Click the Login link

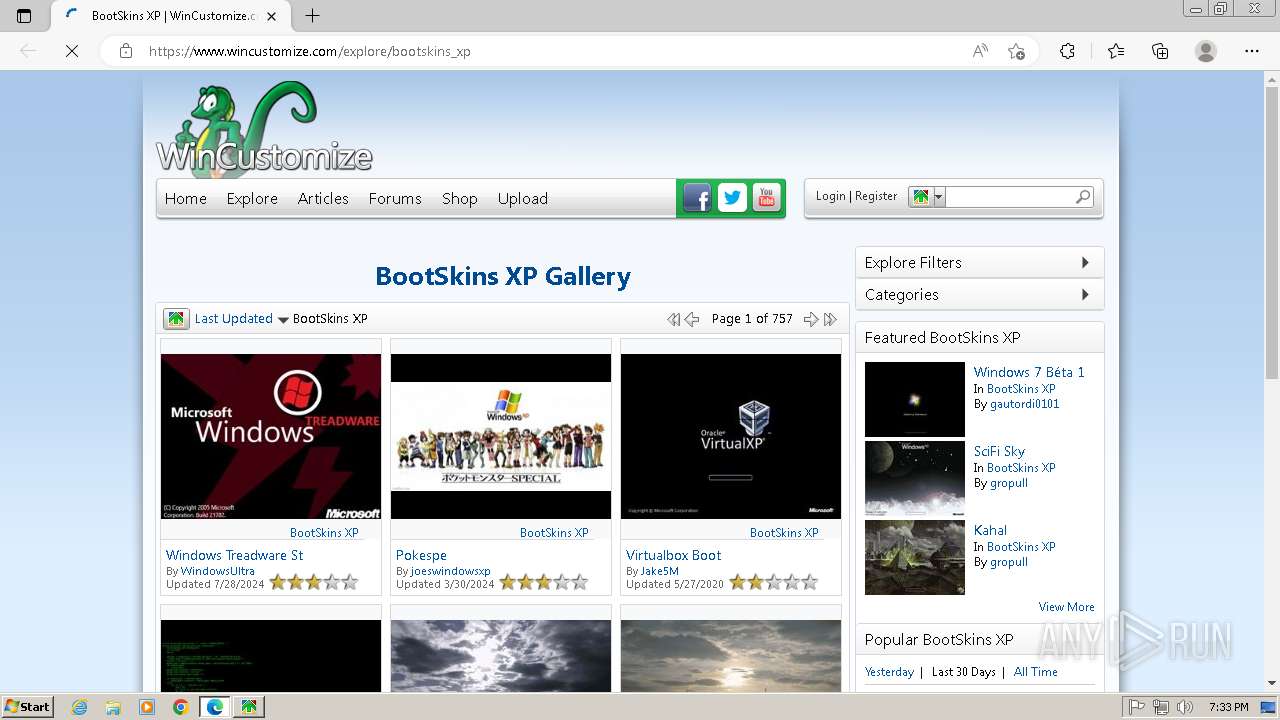(830, 196)
